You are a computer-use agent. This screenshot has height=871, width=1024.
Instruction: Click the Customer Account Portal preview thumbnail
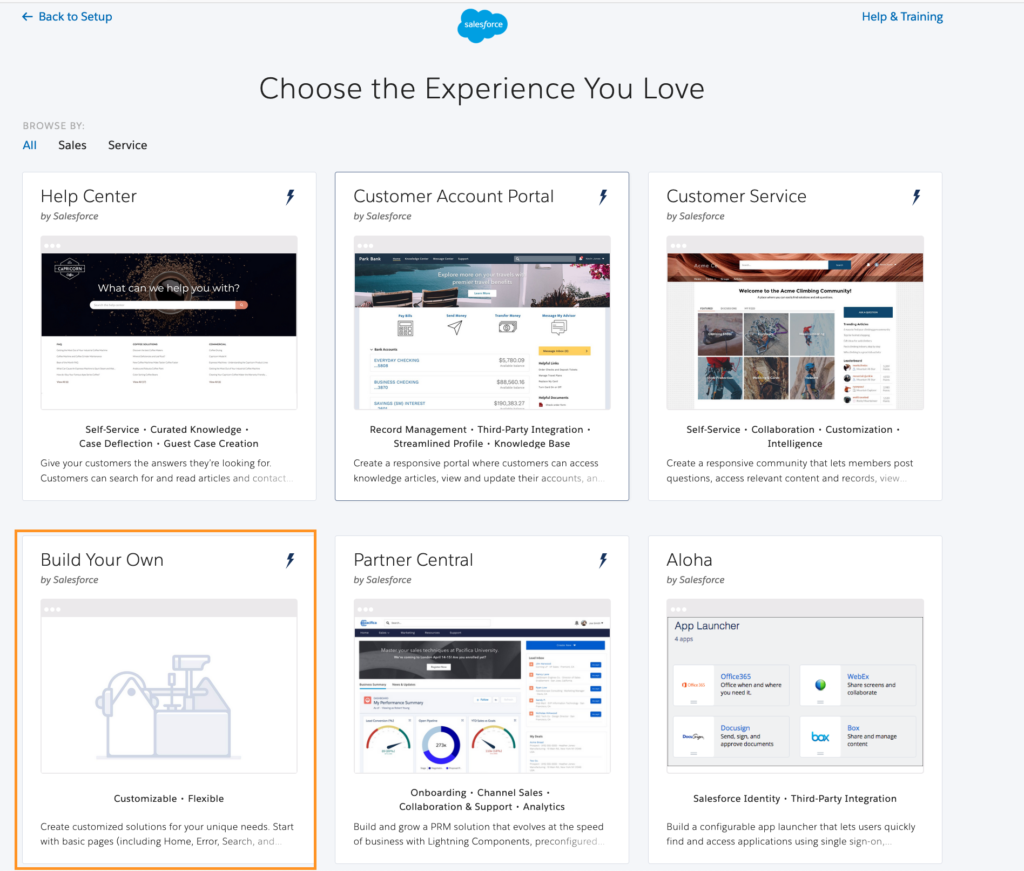click(482, 322)
